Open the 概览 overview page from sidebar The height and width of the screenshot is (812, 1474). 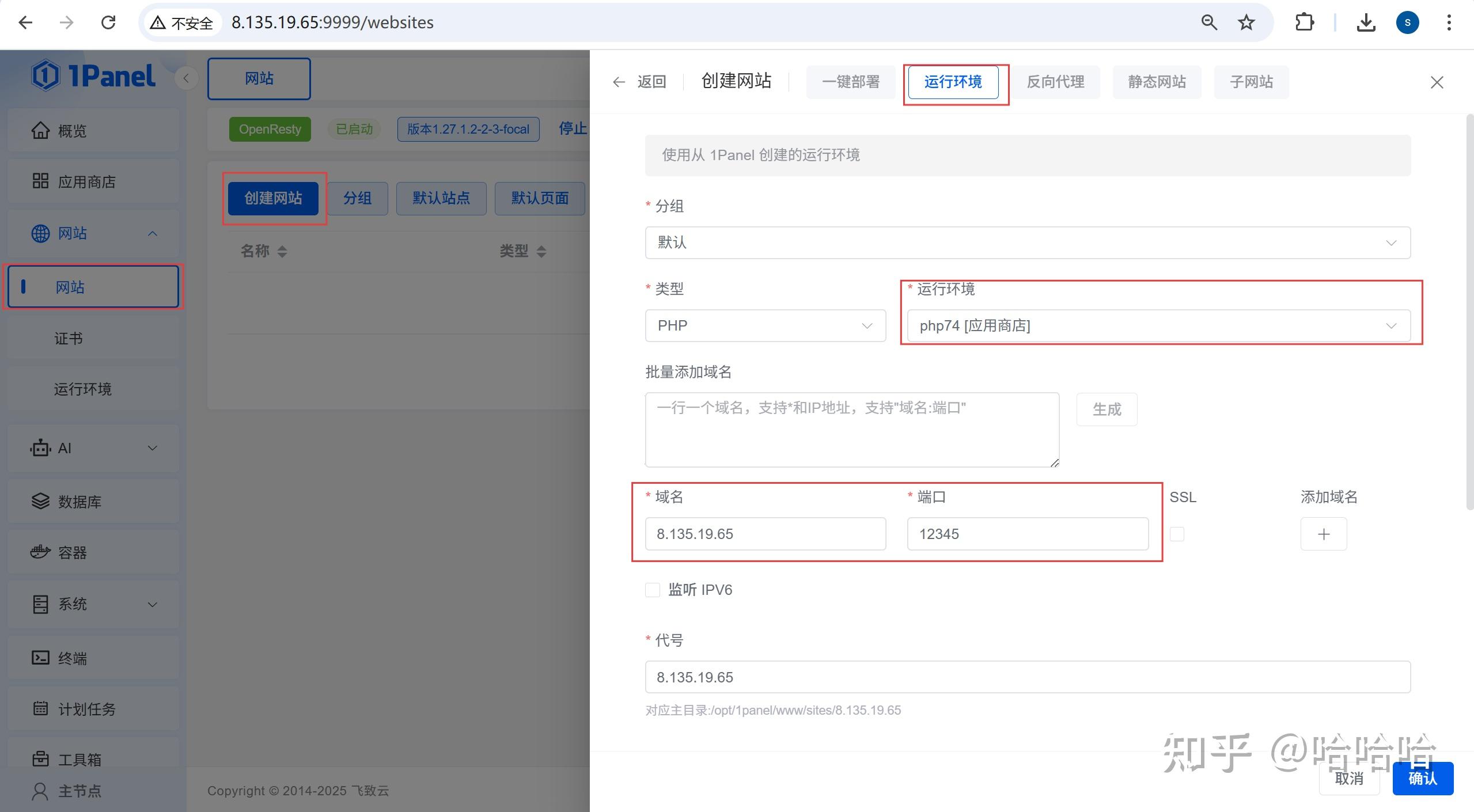click(75, 130)
